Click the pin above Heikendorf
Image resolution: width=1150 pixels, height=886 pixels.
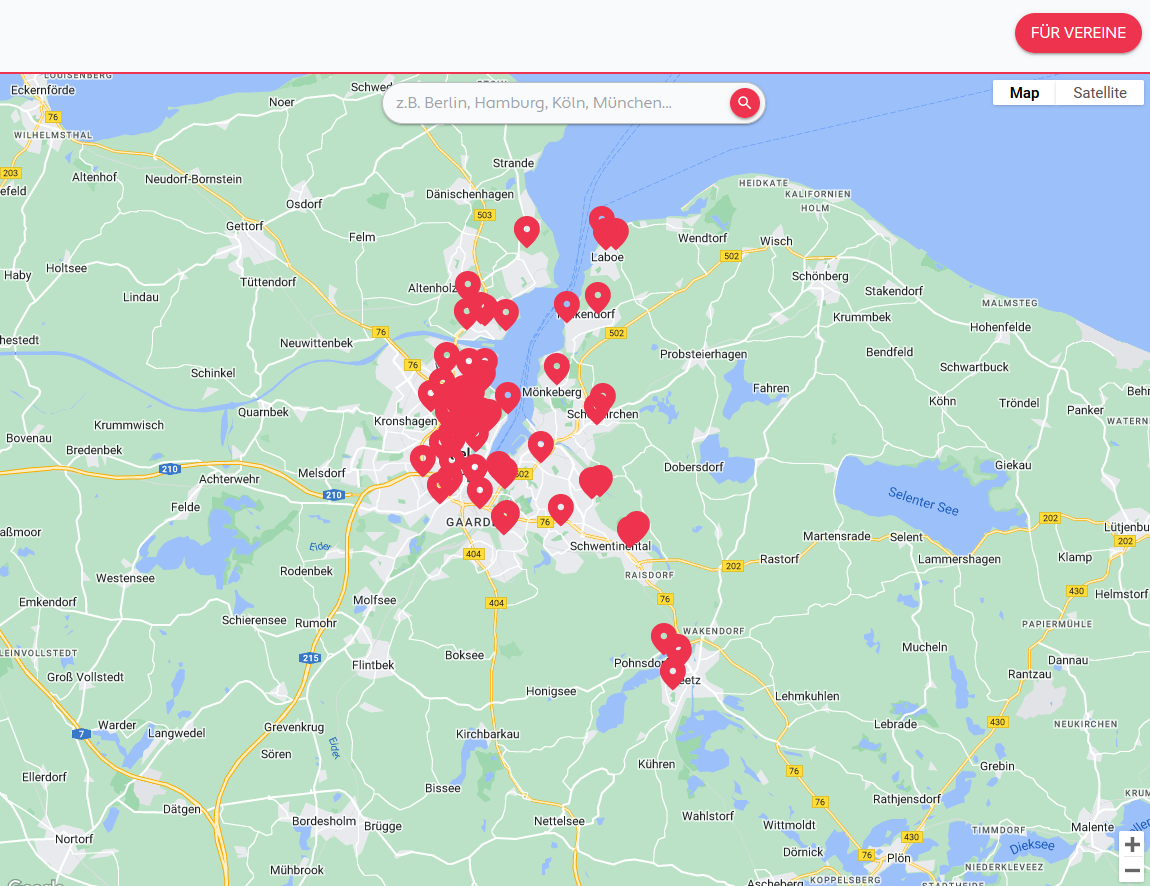click(597, 296)
